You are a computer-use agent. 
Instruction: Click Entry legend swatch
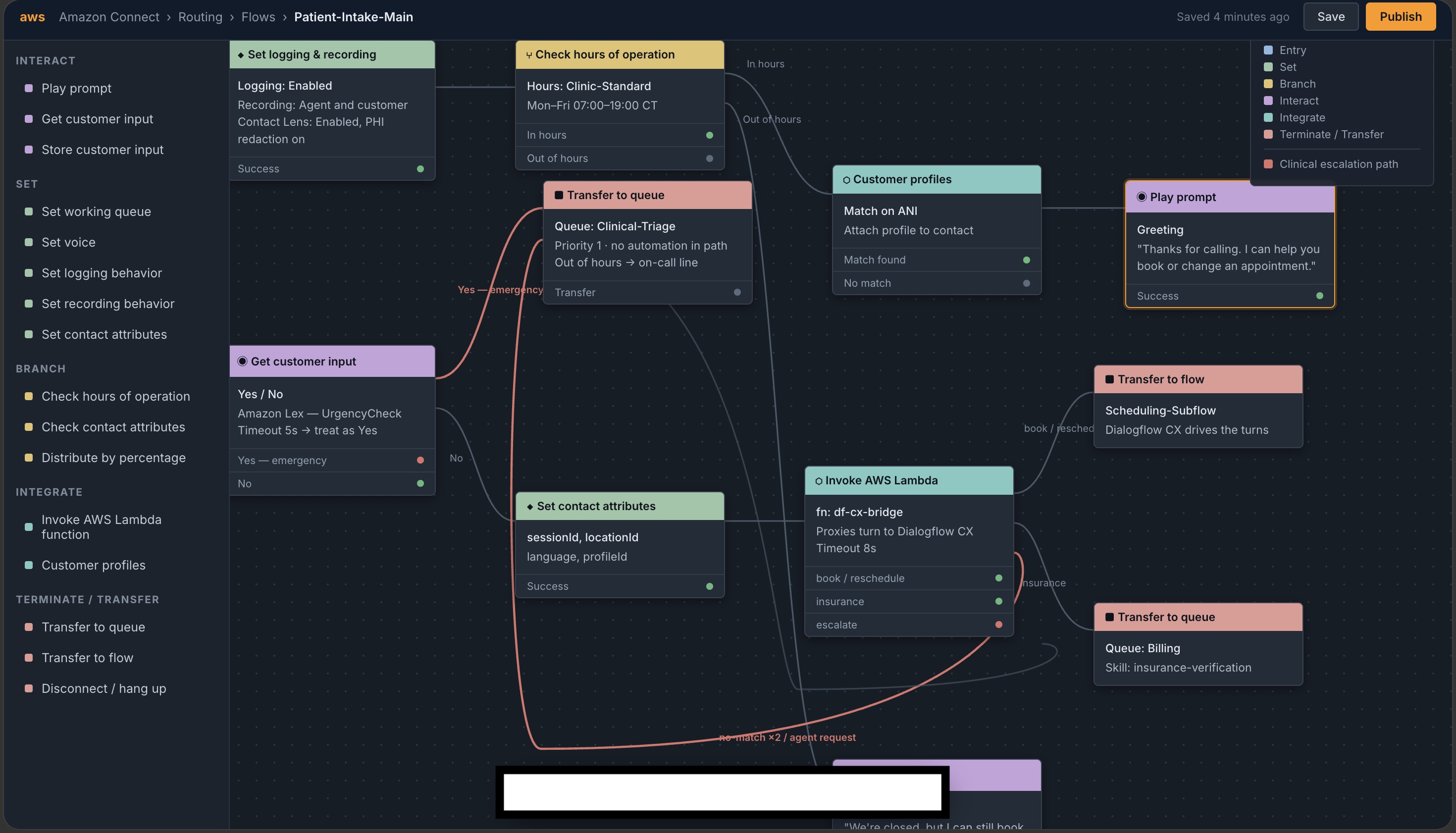click(x=1268, y=51)
